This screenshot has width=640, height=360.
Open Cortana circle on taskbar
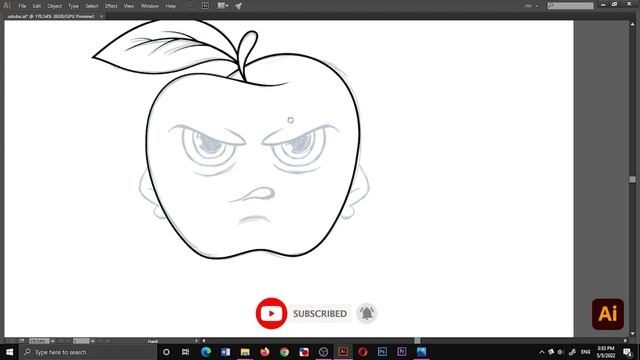166,352
